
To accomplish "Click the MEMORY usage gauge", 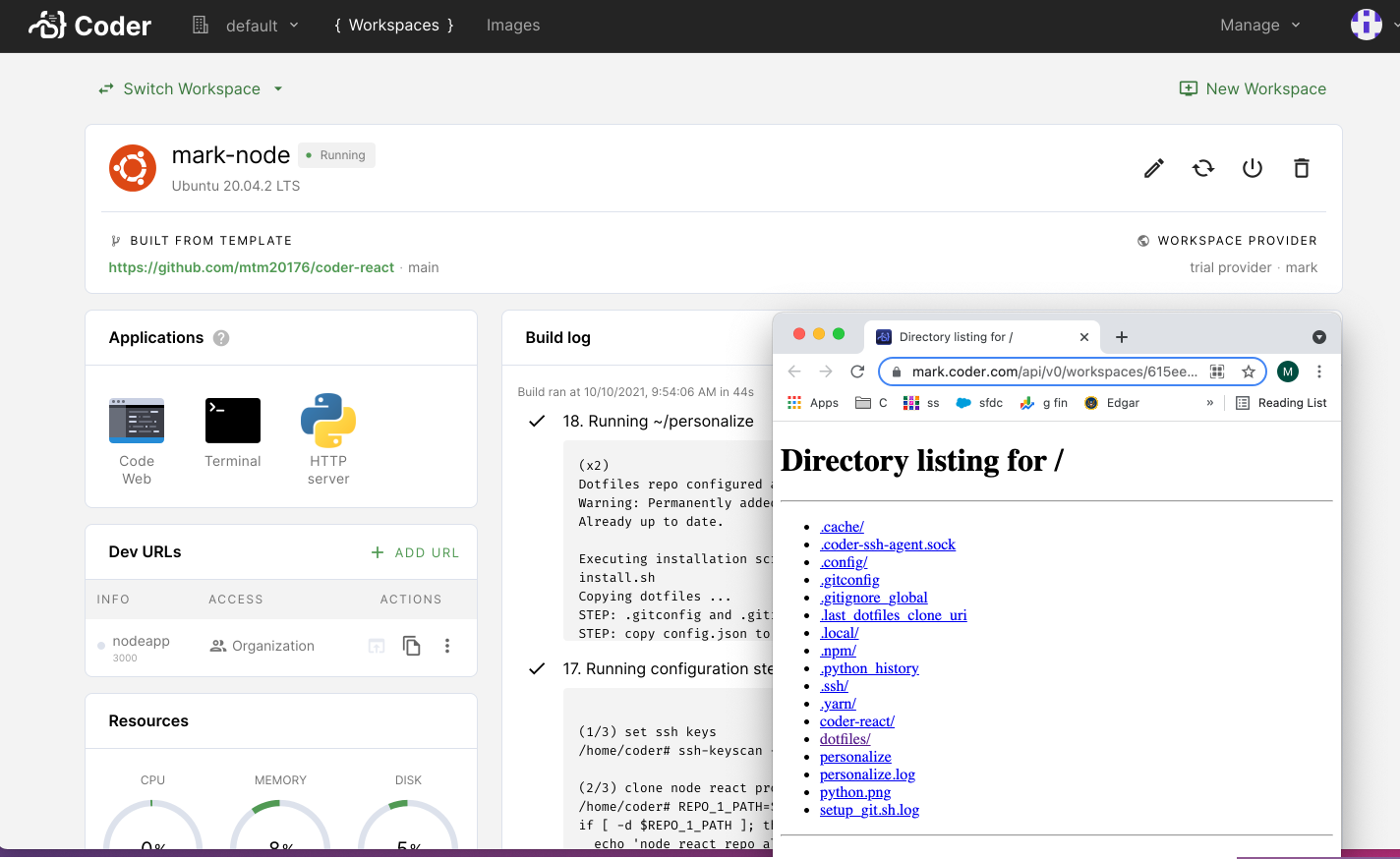I will tap(280, 824).
